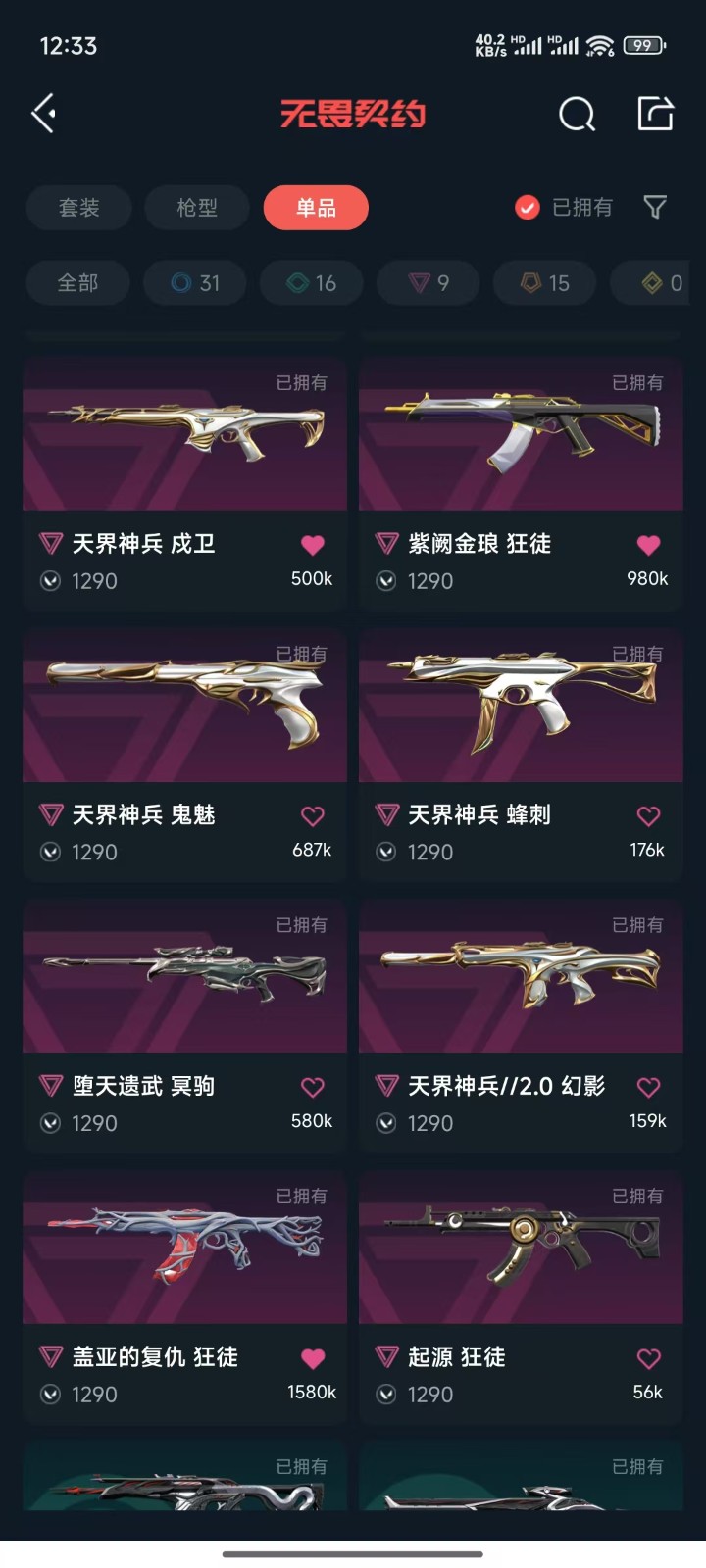Filter by pink triangle tier 9
This screenshot has height=1568, width=706.
pyautogui.click(x=429, y=283)
